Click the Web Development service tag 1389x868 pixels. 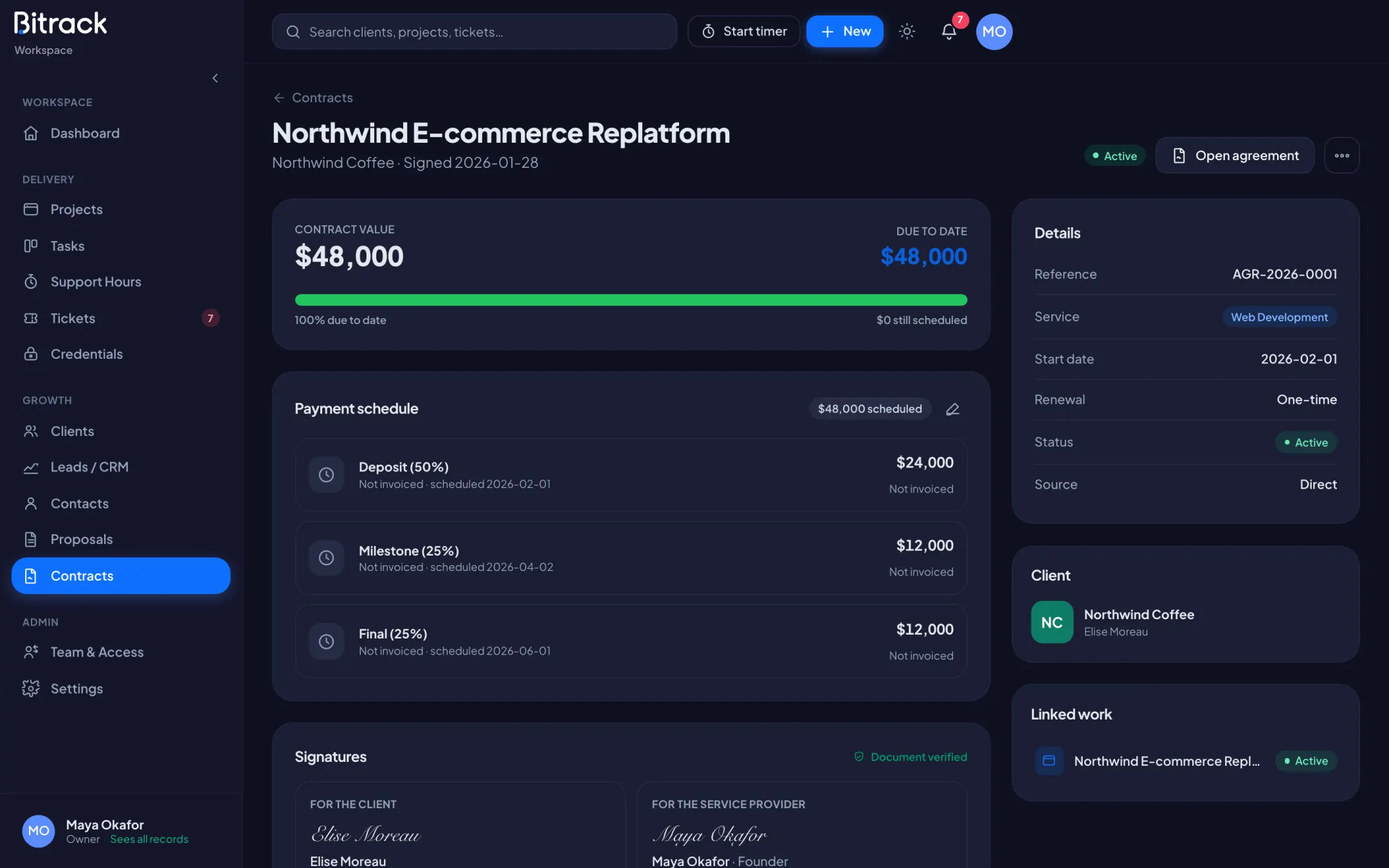tap(1279, 317)
